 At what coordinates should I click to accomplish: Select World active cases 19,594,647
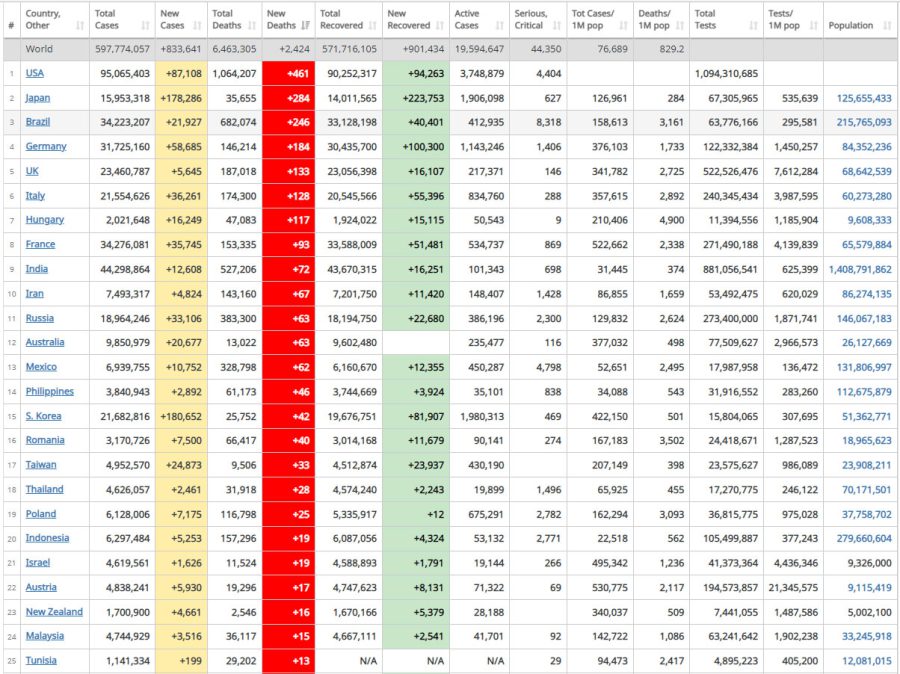click(x=479, y=49)
